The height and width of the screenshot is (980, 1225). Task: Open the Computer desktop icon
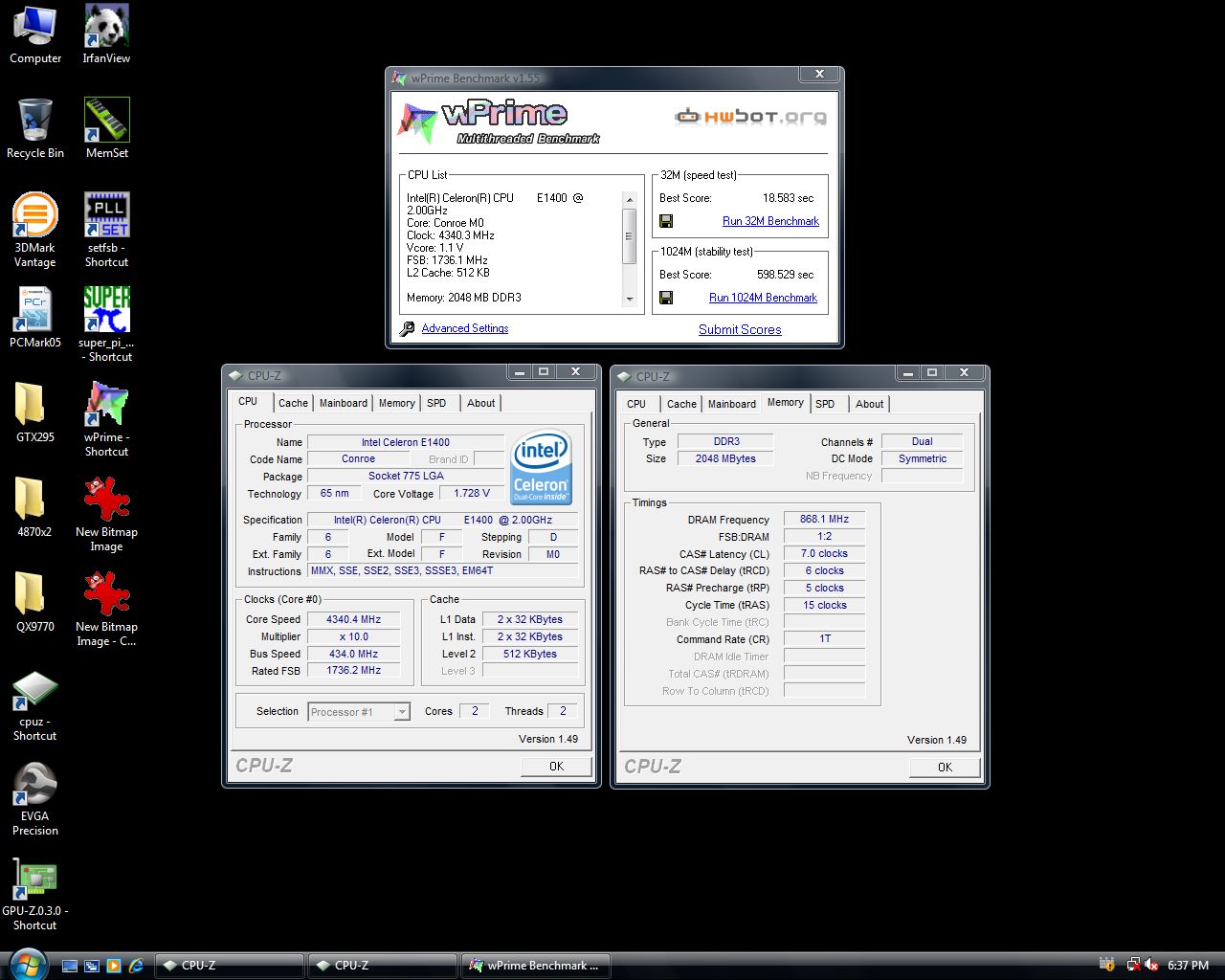[35, 34]
